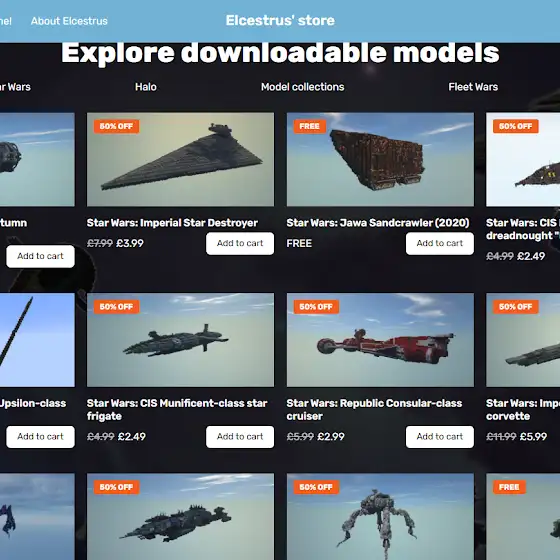
Task: Click 50% OFF badge on Consular-class cruiser
Action: click(x=316, y=306)
